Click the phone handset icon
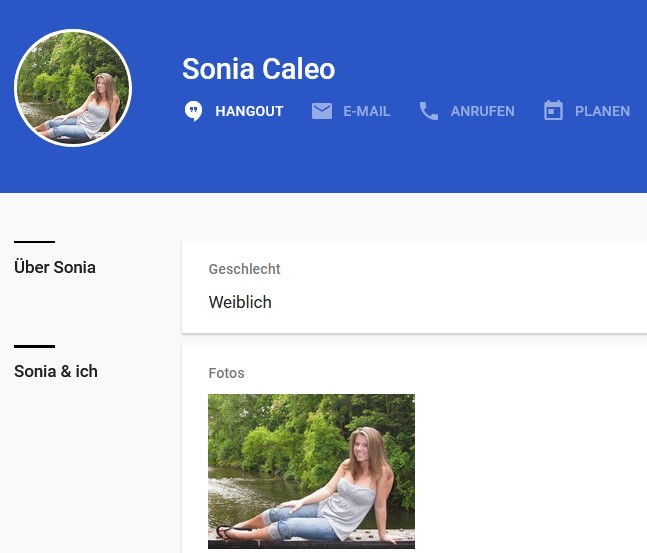The width and height of the screenshot is (647, 553). point(429,111)
